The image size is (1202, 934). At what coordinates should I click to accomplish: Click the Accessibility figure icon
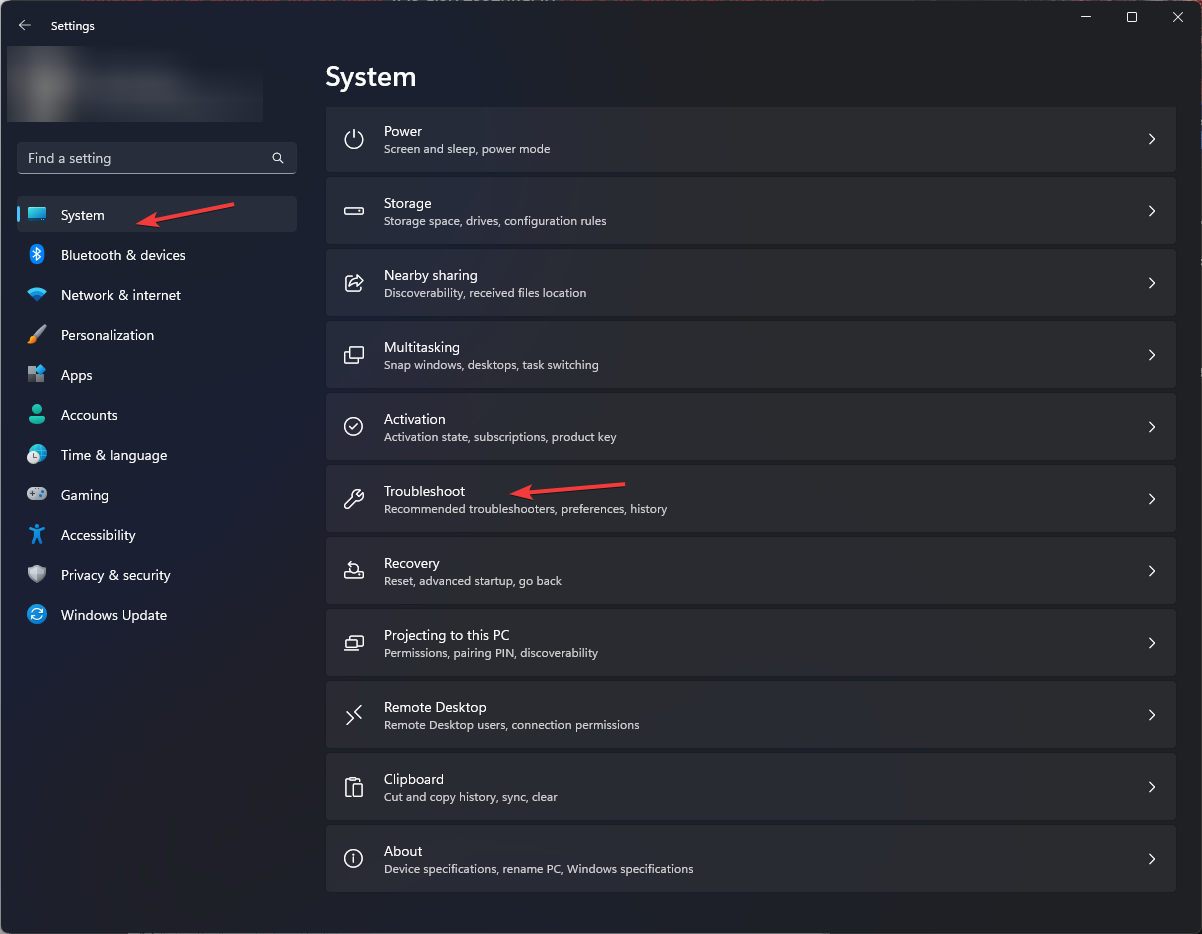[37, 535]
